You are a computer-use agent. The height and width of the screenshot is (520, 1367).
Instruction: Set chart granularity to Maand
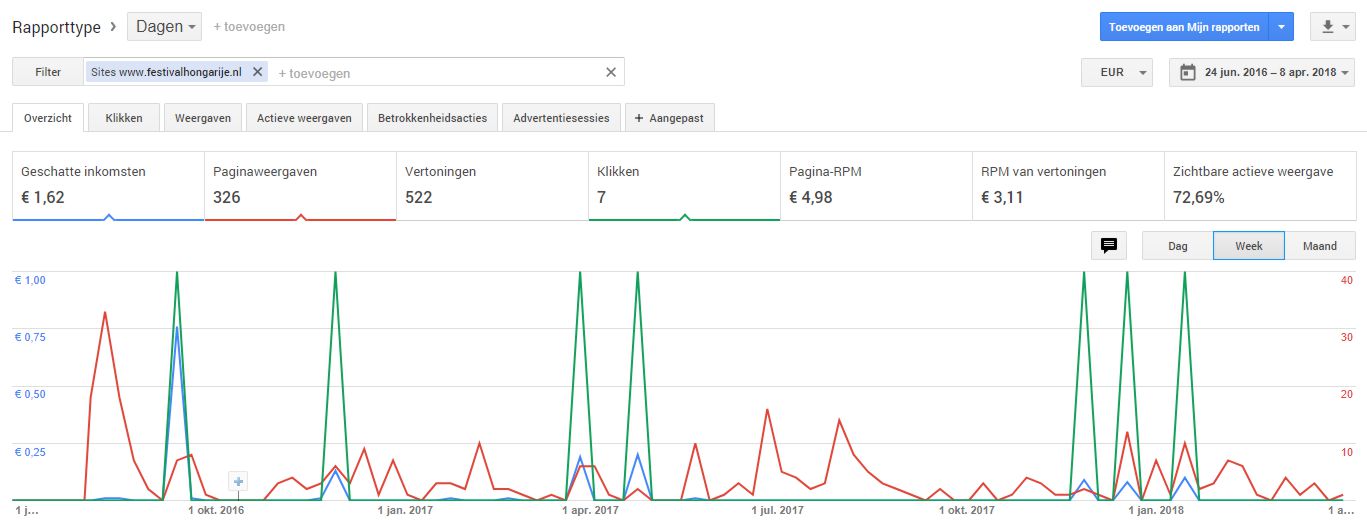pos(1320,245)
